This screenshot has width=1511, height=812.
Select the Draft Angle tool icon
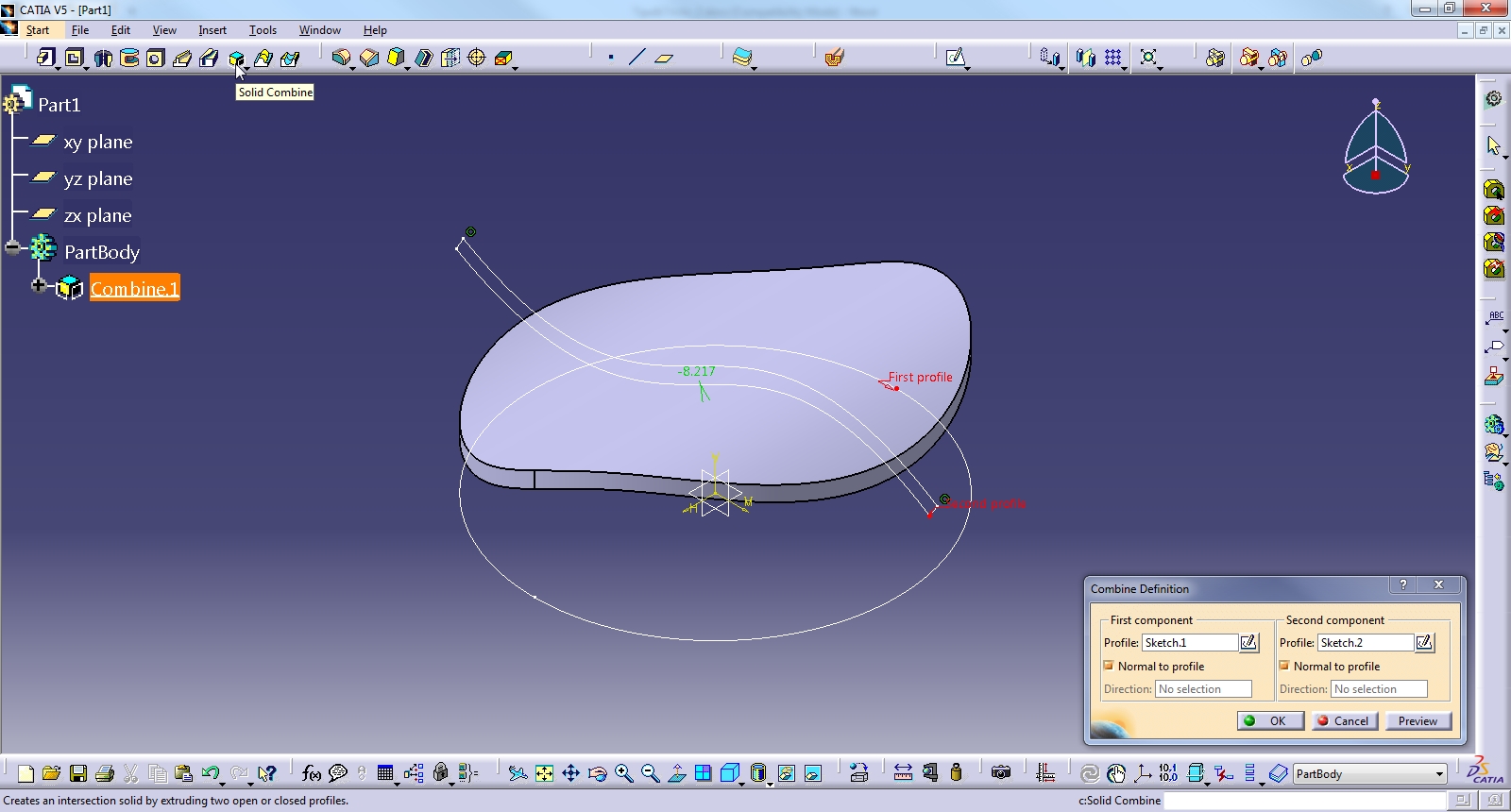[396, 58]
